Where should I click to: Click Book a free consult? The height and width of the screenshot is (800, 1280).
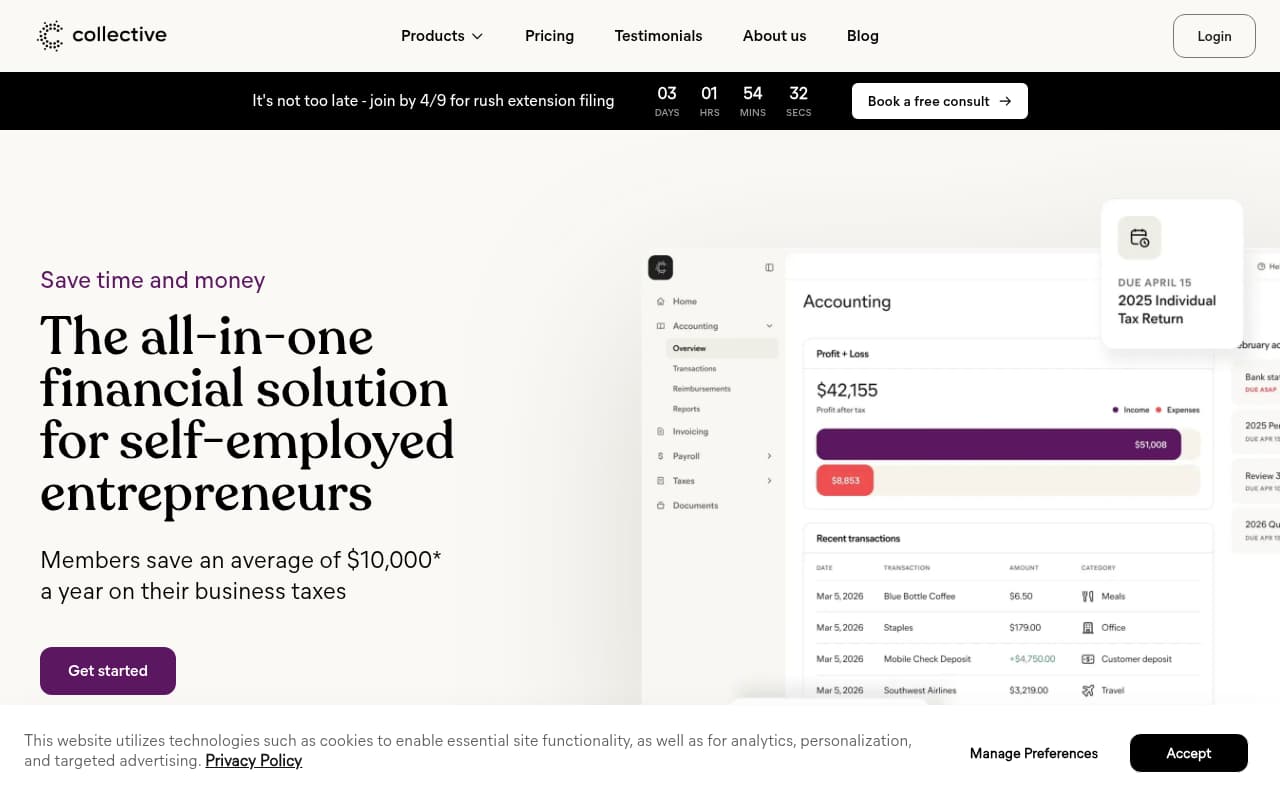point(939,101)
